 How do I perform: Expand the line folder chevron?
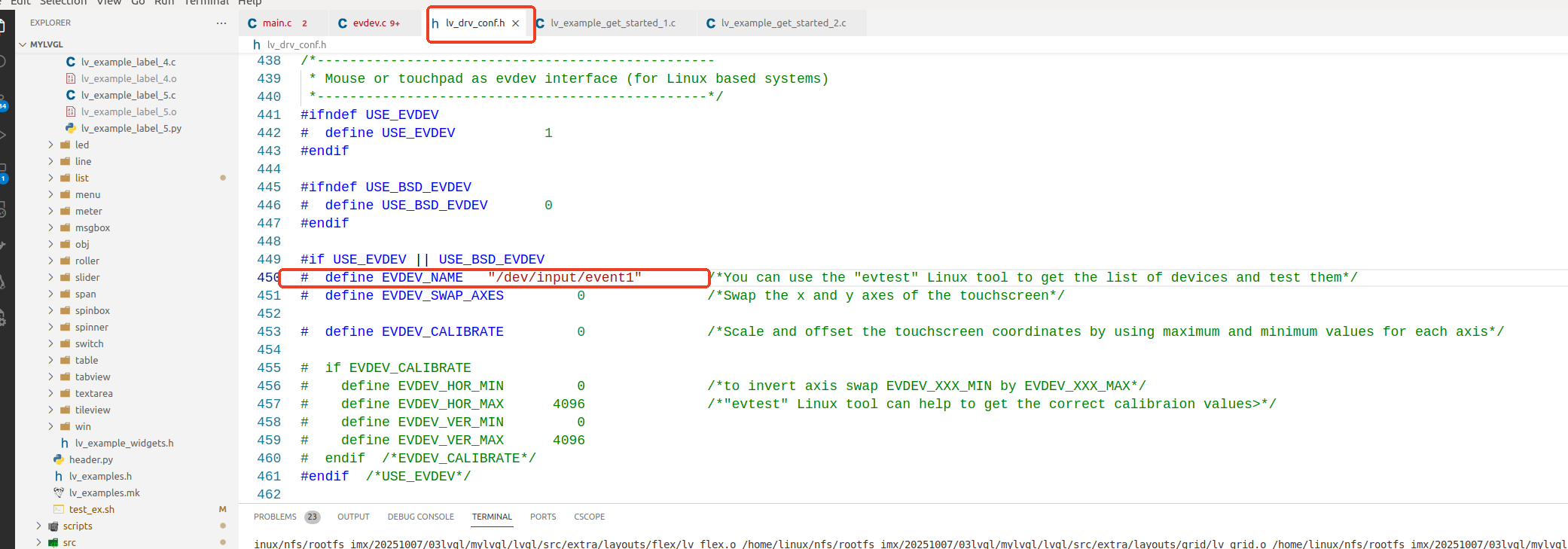tap(50, 161)
